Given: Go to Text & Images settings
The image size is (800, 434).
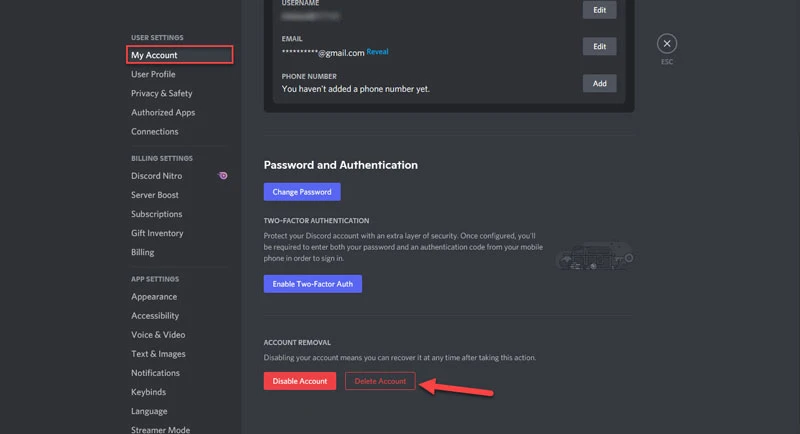Looking at the screenshot, I should pyautogui.click(x=158, y=353).
